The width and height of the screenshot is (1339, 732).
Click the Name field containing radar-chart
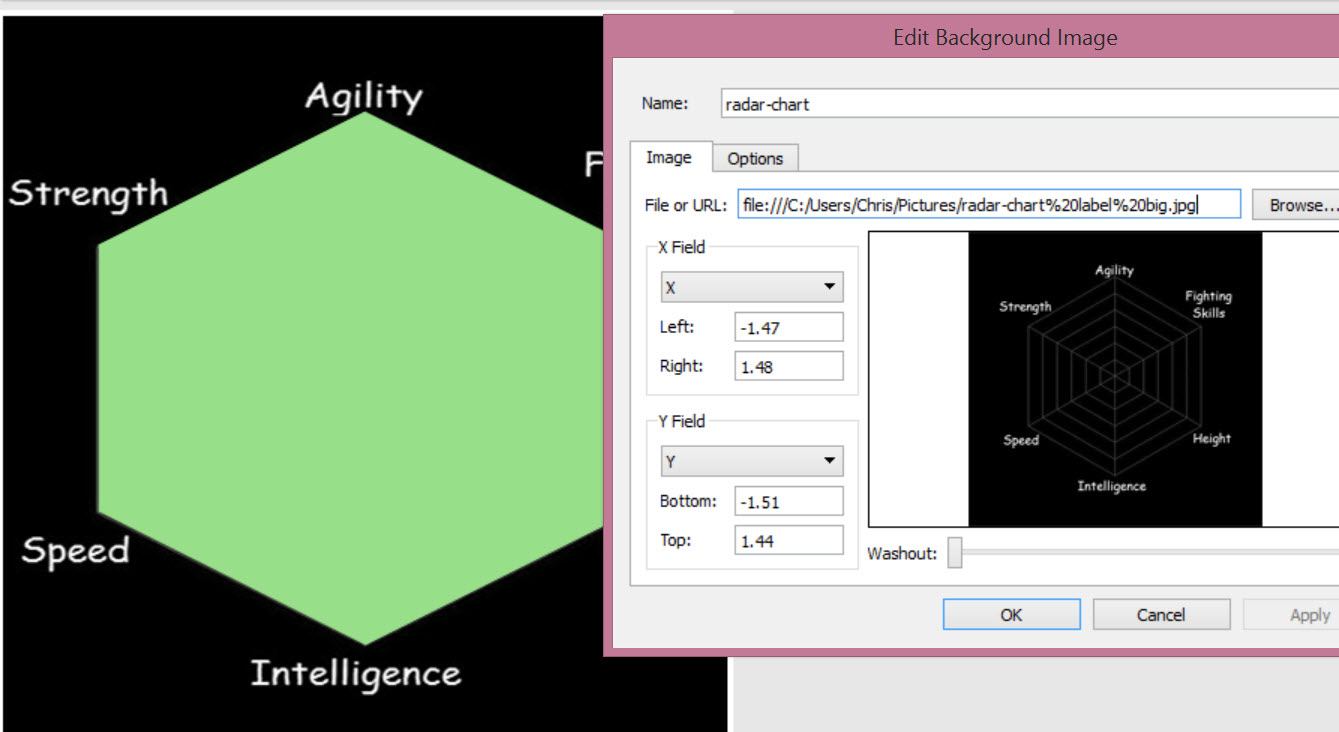tap(1028, 104)
